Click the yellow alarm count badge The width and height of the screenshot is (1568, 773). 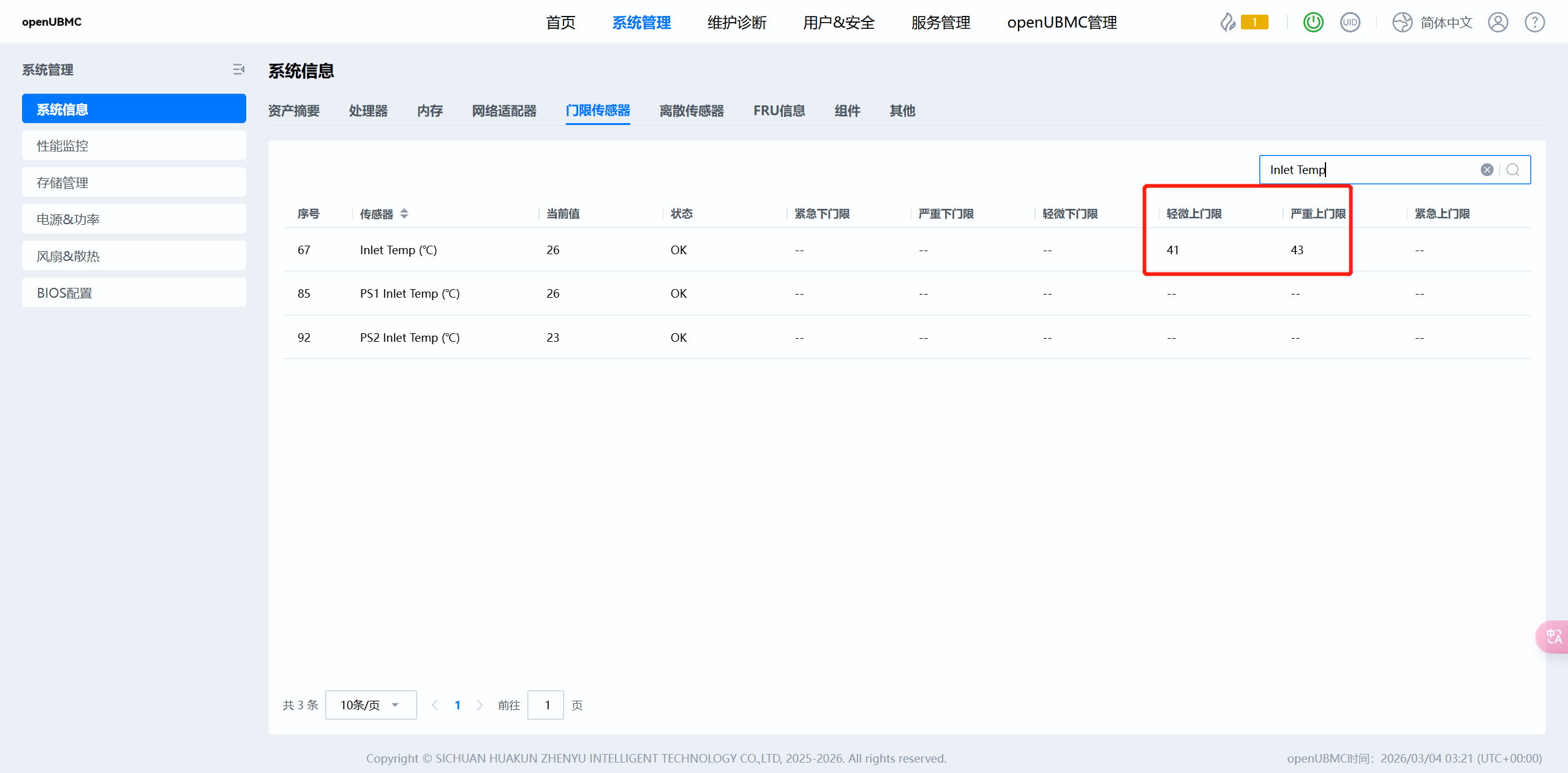[x=1254, y=23]
